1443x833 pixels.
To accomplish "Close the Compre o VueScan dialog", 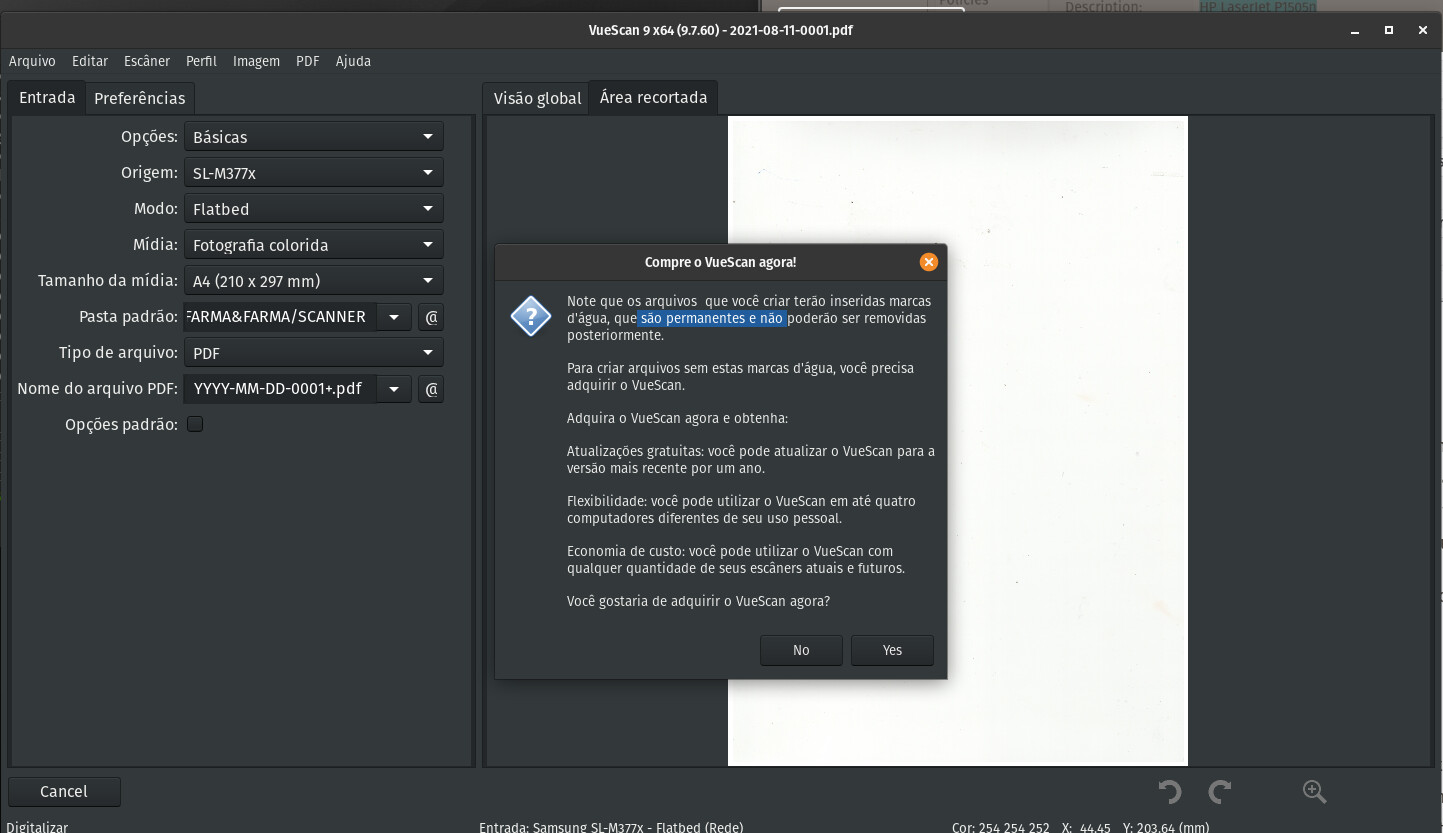I will (929, 262).
